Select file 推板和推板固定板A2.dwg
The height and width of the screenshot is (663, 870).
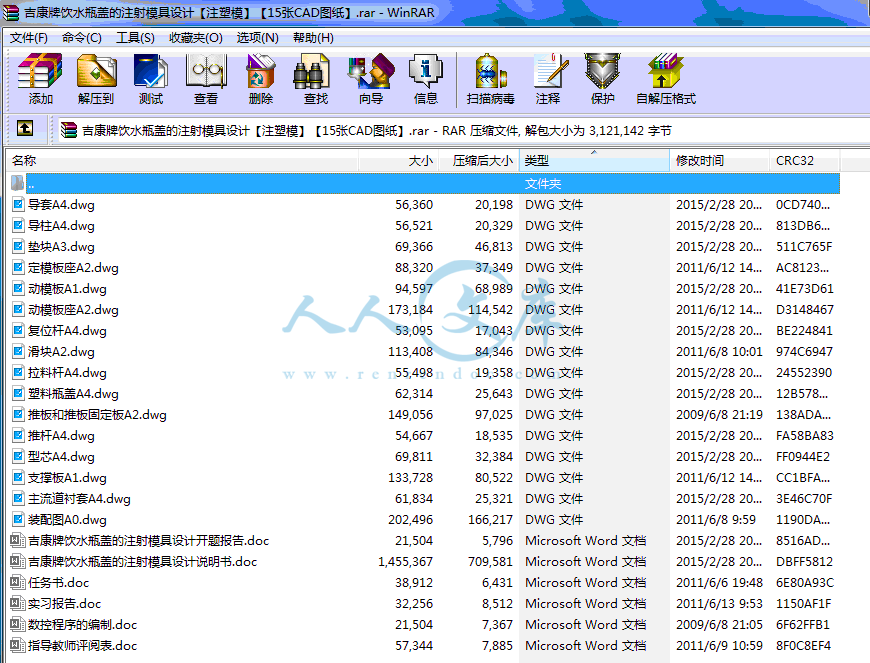pos(97,415)
